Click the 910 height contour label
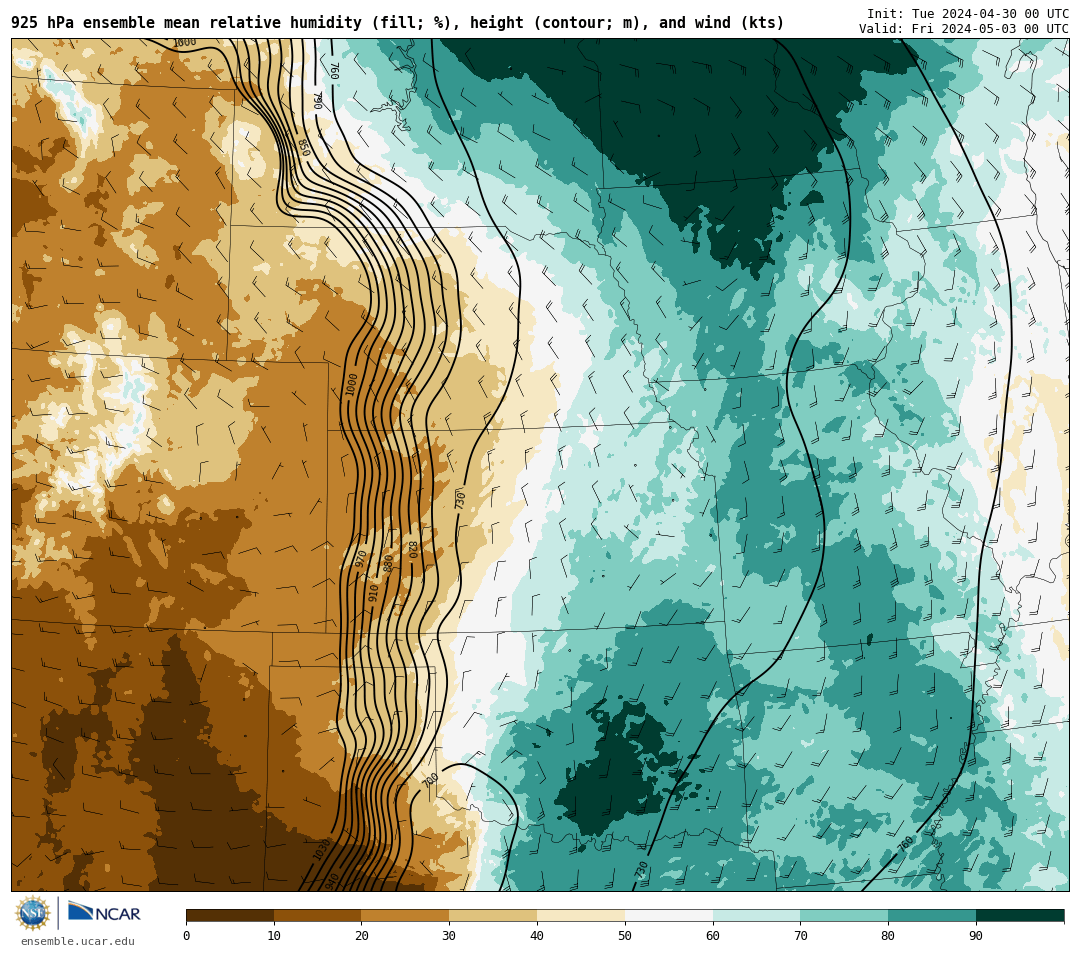The height and width of the screenshot is (954, 1080). (x=373, y=592)
